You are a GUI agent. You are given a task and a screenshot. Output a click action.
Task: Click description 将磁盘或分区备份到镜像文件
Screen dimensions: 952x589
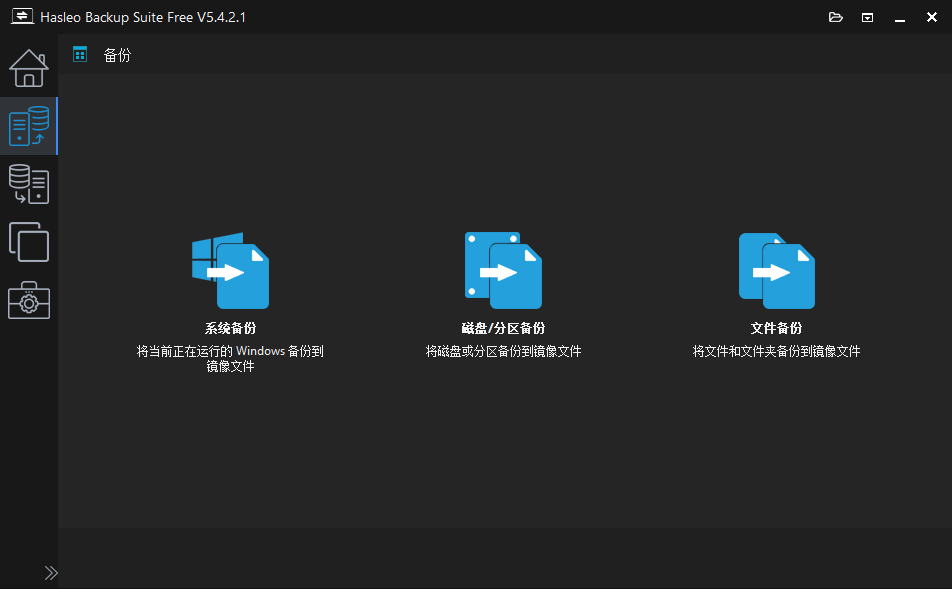(x=503, y=352)
